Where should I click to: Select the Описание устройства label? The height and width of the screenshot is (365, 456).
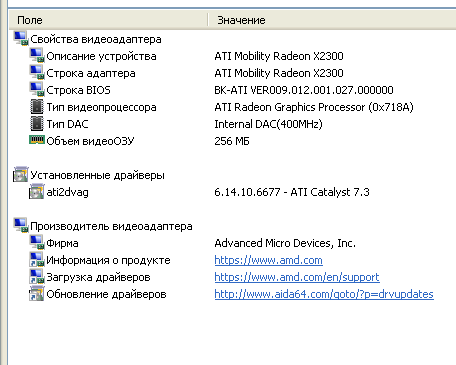[101, 56]
